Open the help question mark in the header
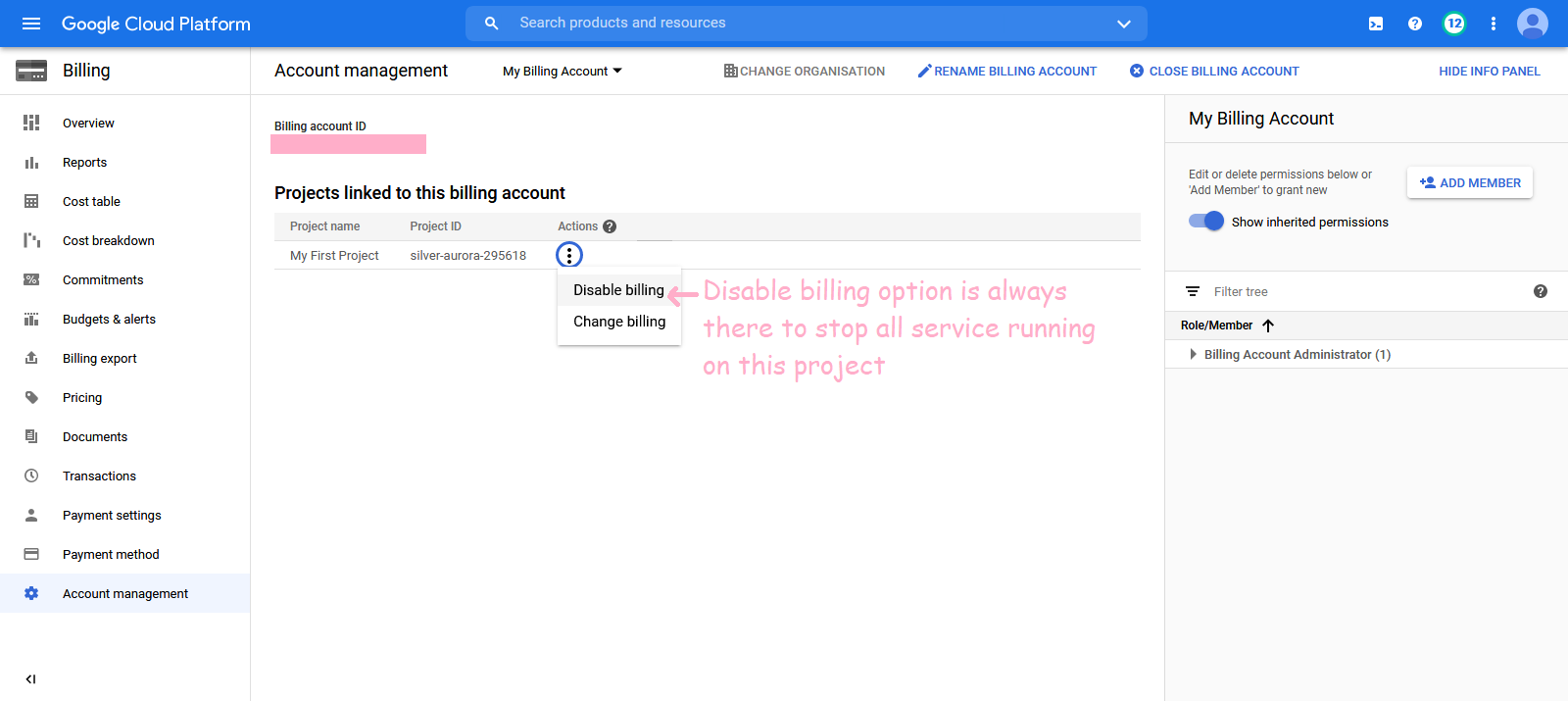Image resolution: width=1568 pixels, height=701 pixels. pyautogui.click(x=1415, y=24)
